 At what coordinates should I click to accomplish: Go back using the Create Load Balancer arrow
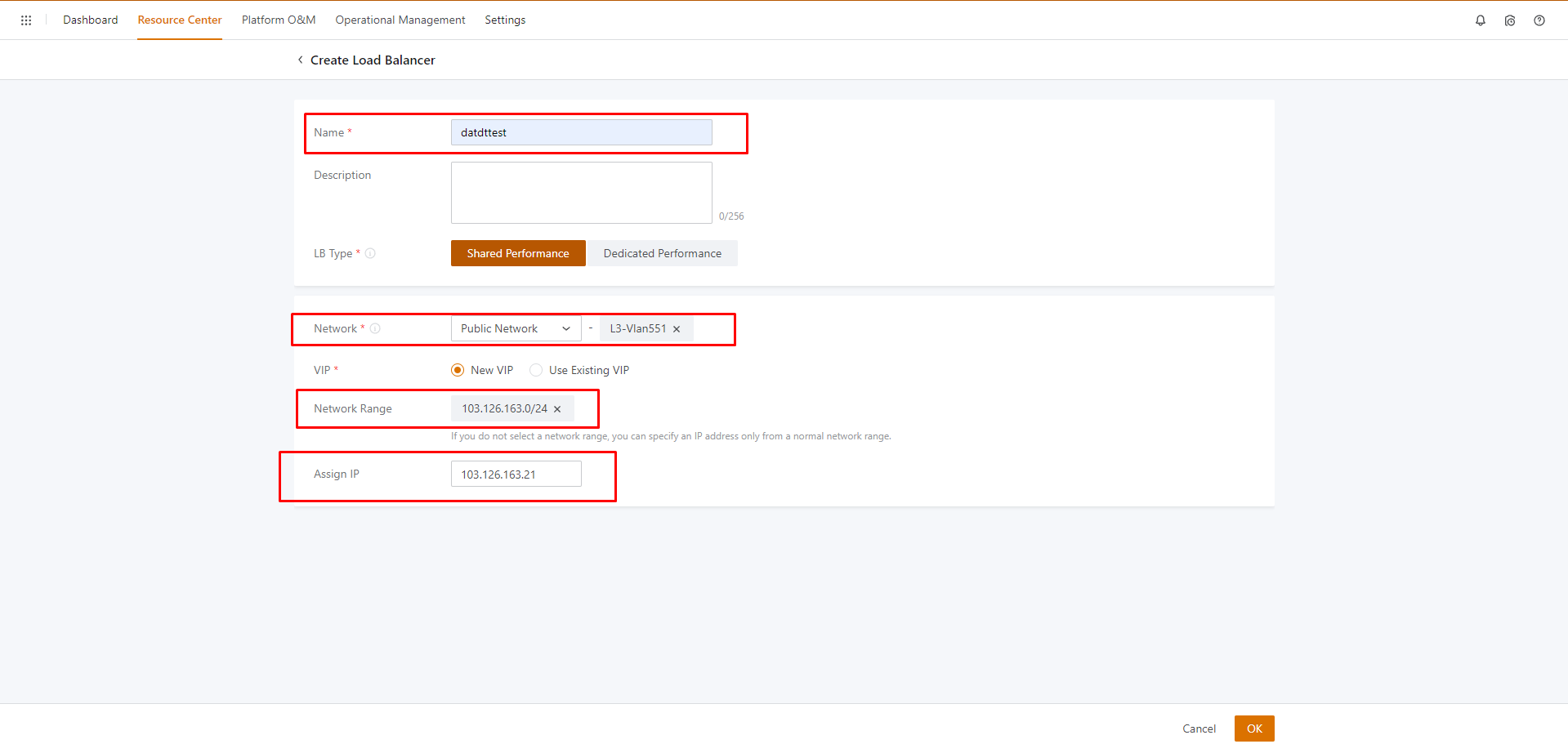point(301,60)
